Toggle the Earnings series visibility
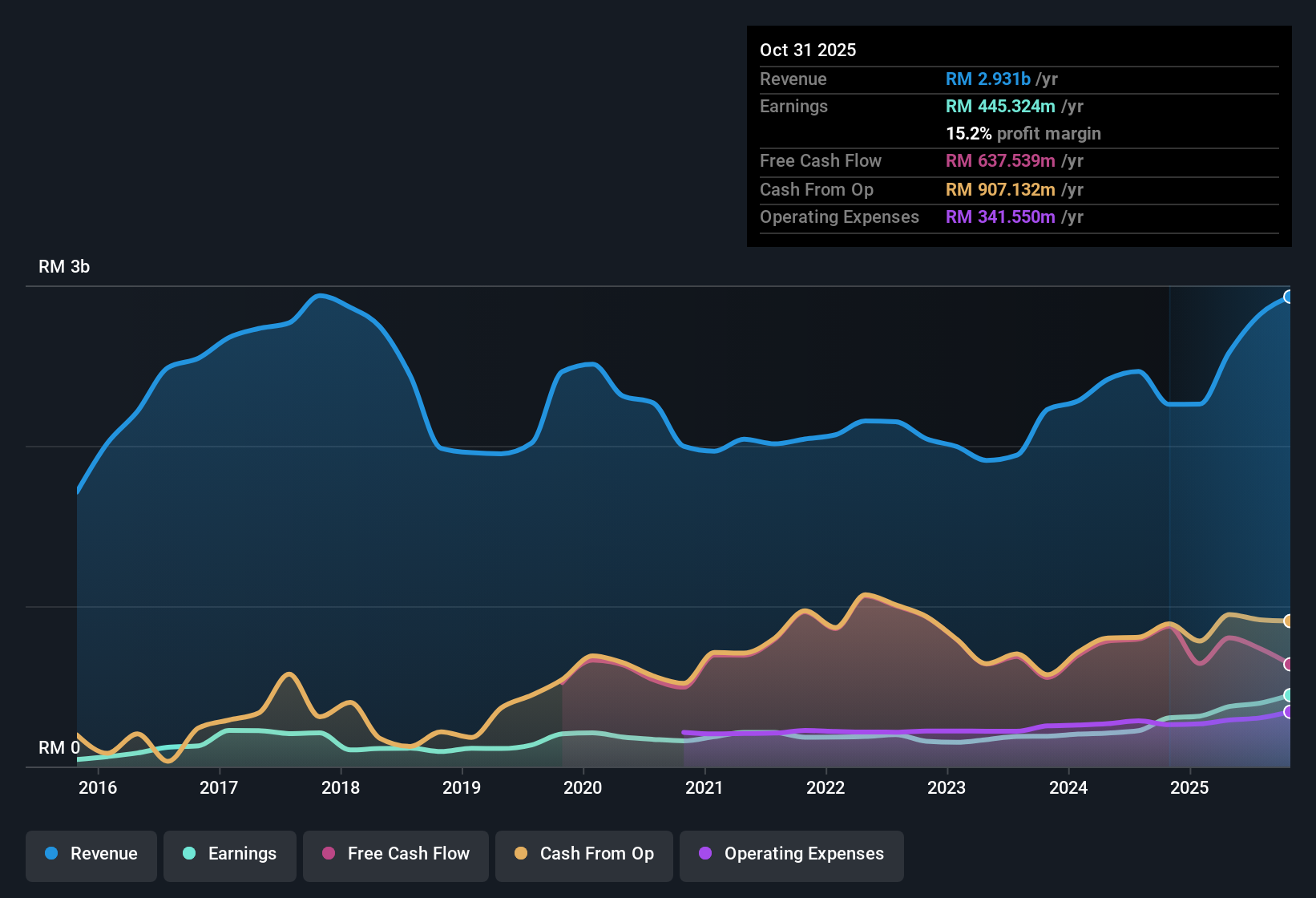1316x898 pixels. 229,854
